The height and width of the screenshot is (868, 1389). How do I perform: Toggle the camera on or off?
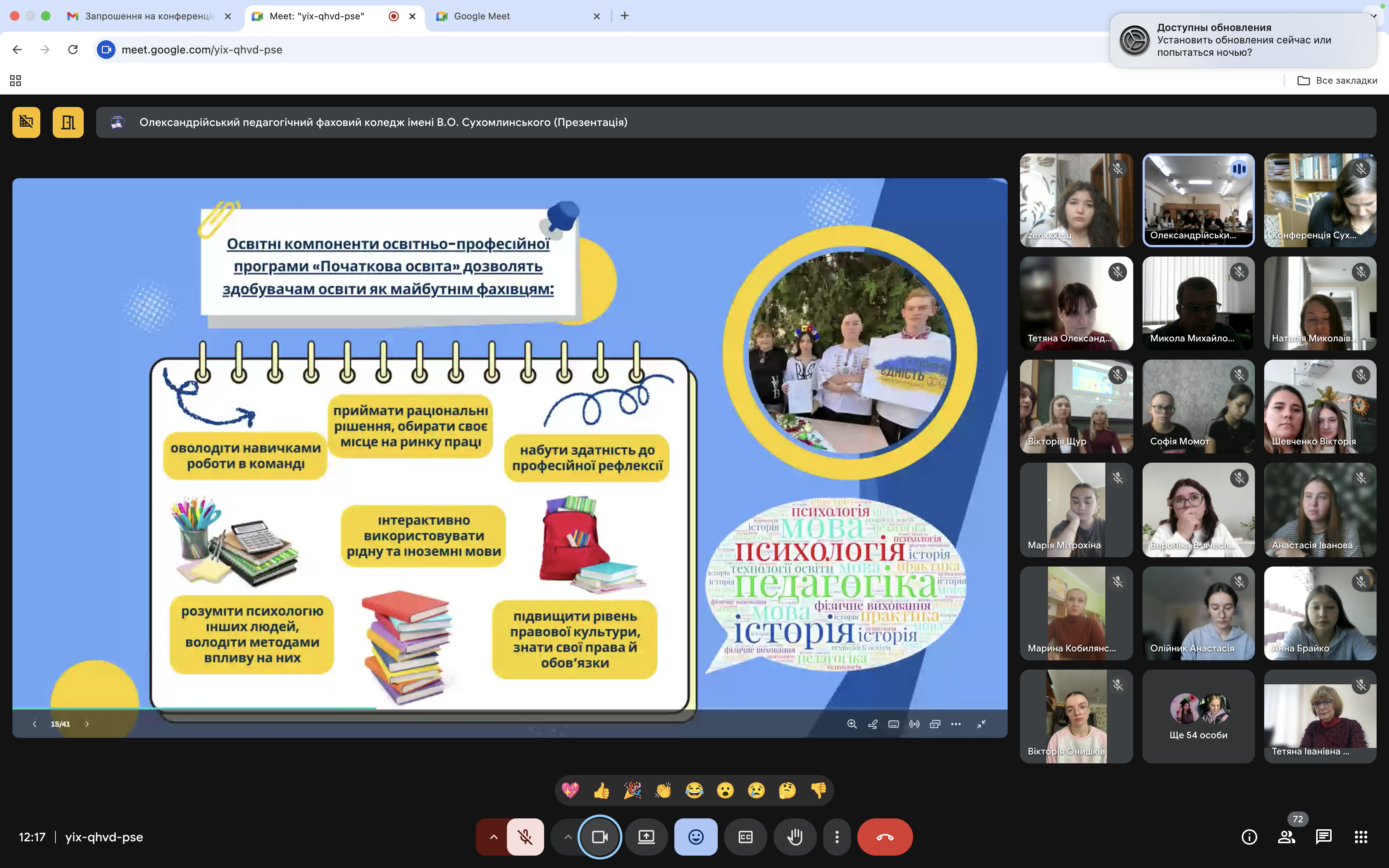[x=600, y=837]
